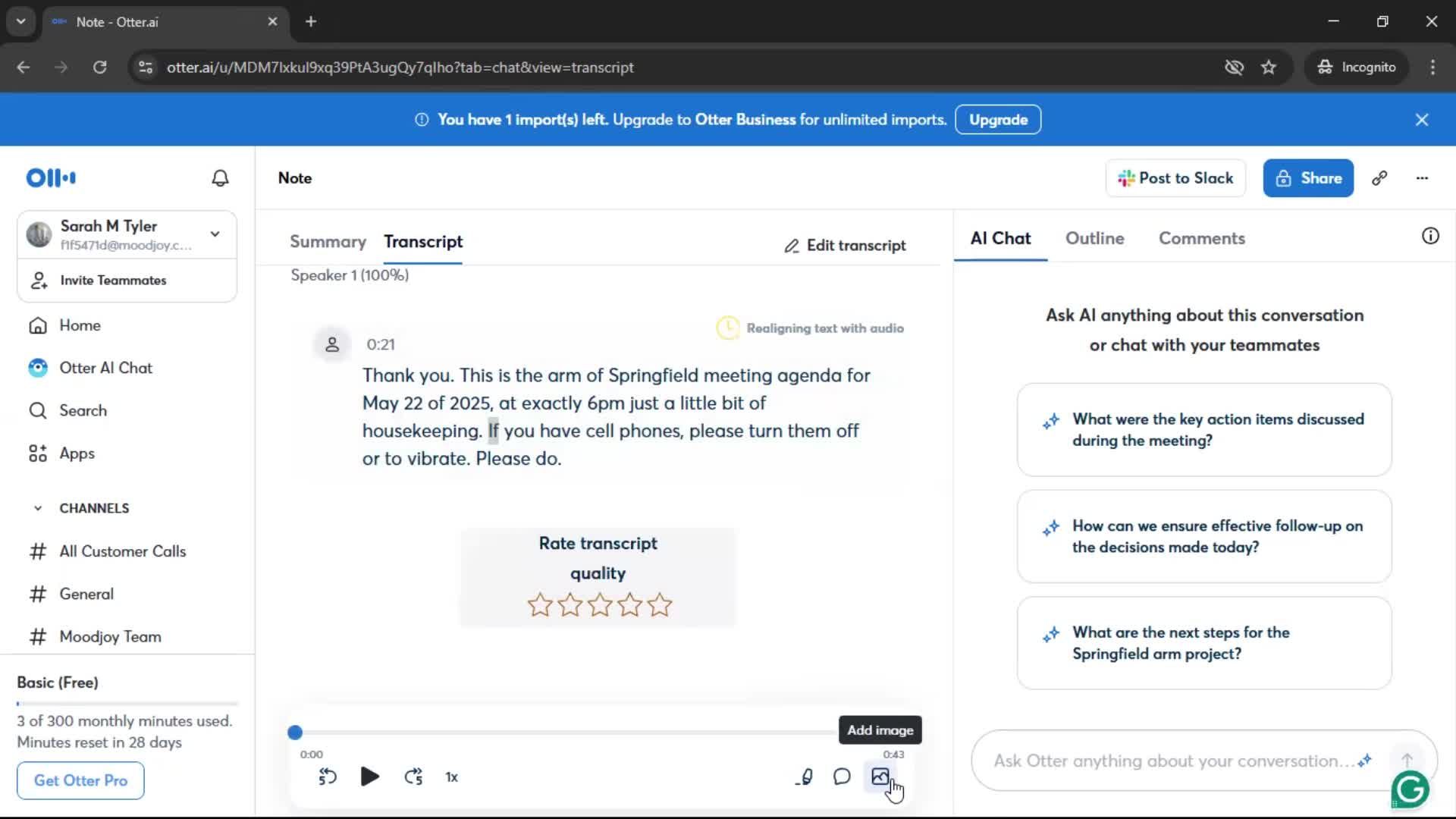Image resolution: width=1456 pixels, height=819 pixels.
Task: Open the notifications bell
Action: coord(220,178)
